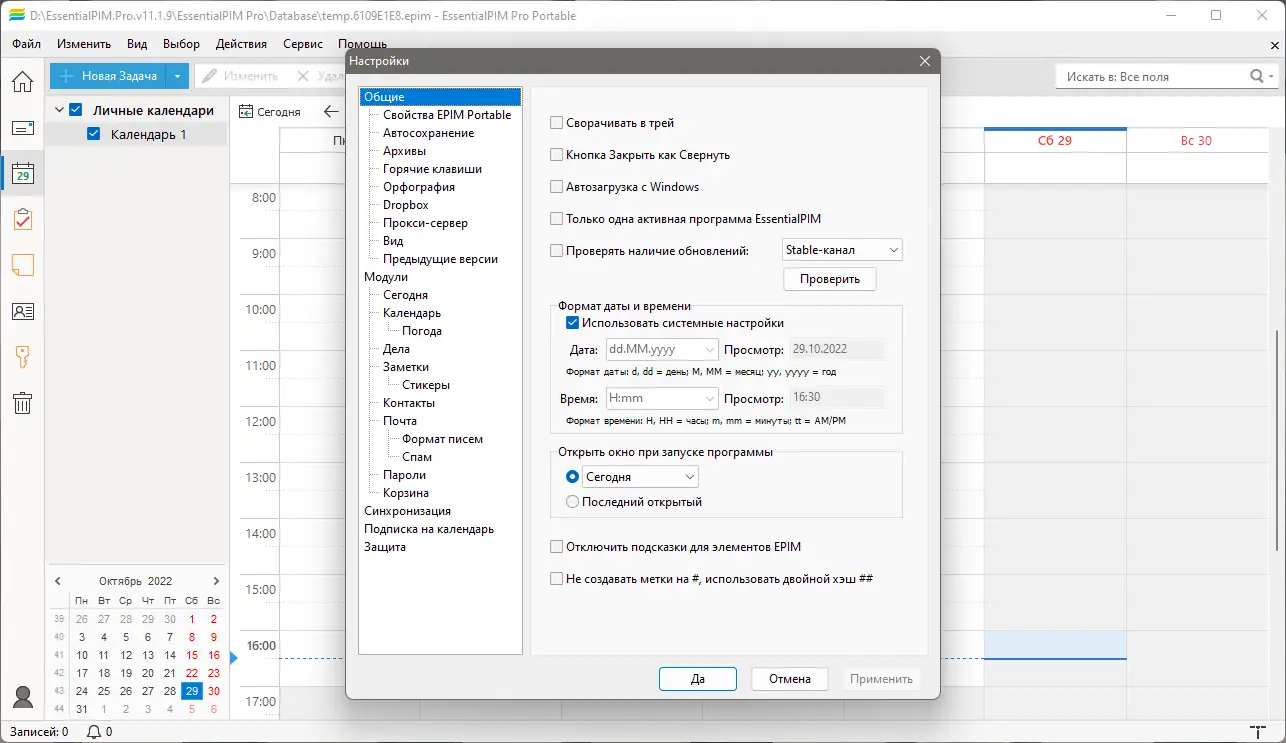Select Свойства EPIM Portable settings page
The height and width of the screenshot is (743, 1286).
coord(447,115)
